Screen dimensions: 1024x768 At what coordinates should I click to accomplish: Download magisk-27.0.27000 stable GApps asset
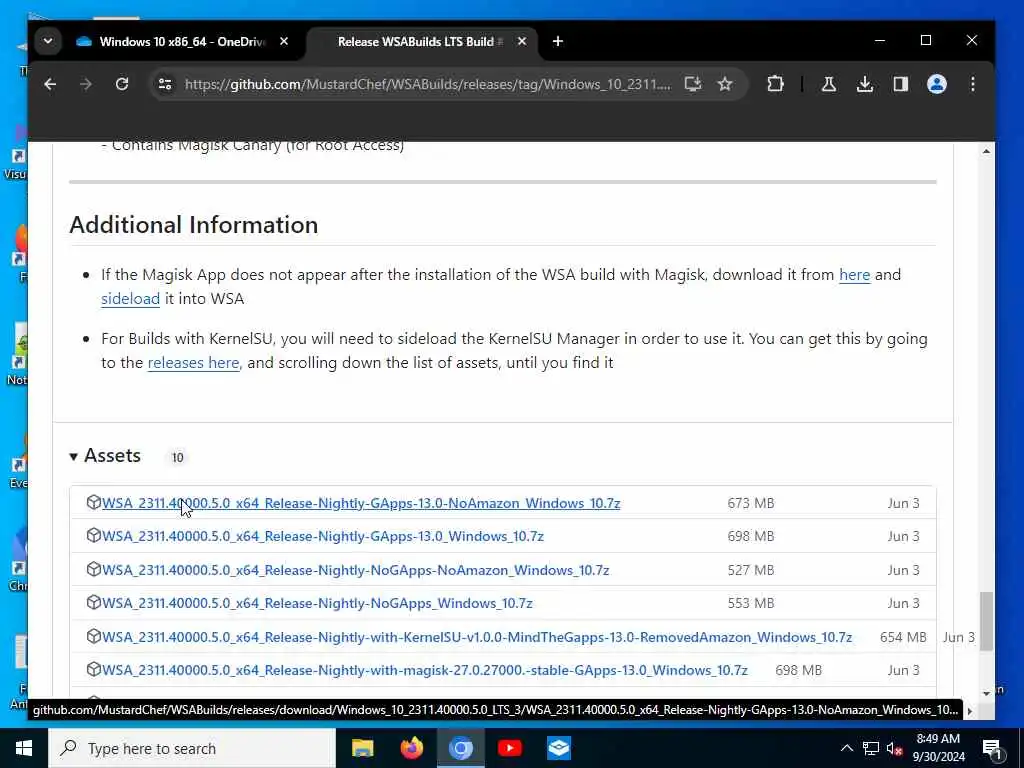pyautogui.click(x=424, y=671)
